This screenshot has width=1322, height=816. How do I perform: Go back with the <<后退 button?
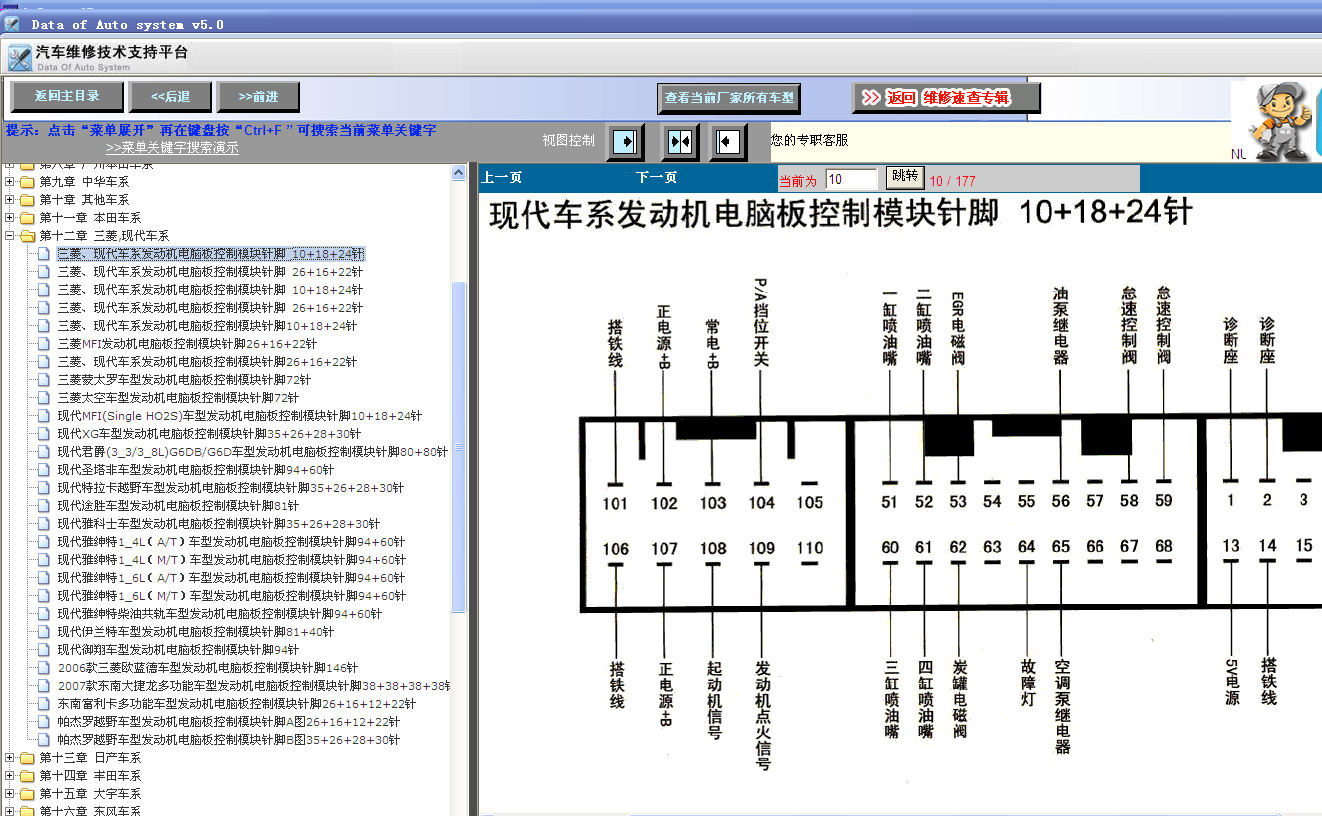[171, 97]
